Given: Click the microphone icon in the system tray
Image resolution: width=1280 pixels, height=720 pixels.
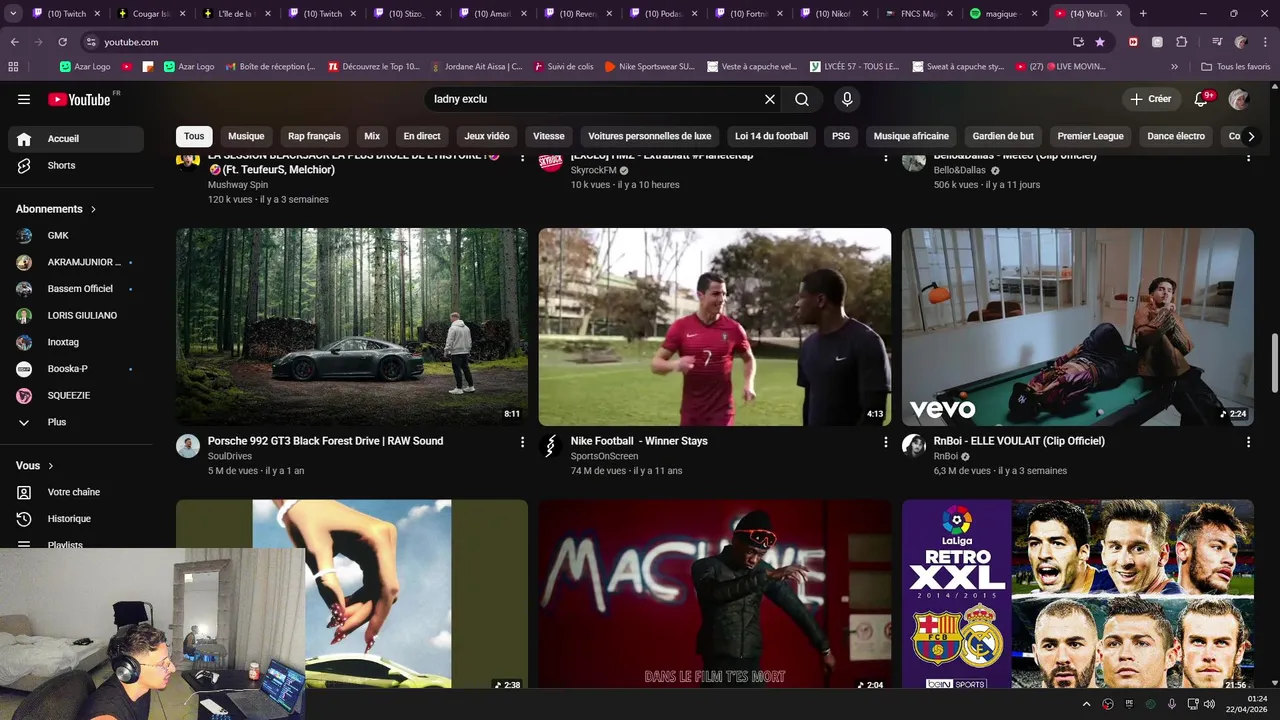Looking at the screenshot, I should coord(1171,704).
